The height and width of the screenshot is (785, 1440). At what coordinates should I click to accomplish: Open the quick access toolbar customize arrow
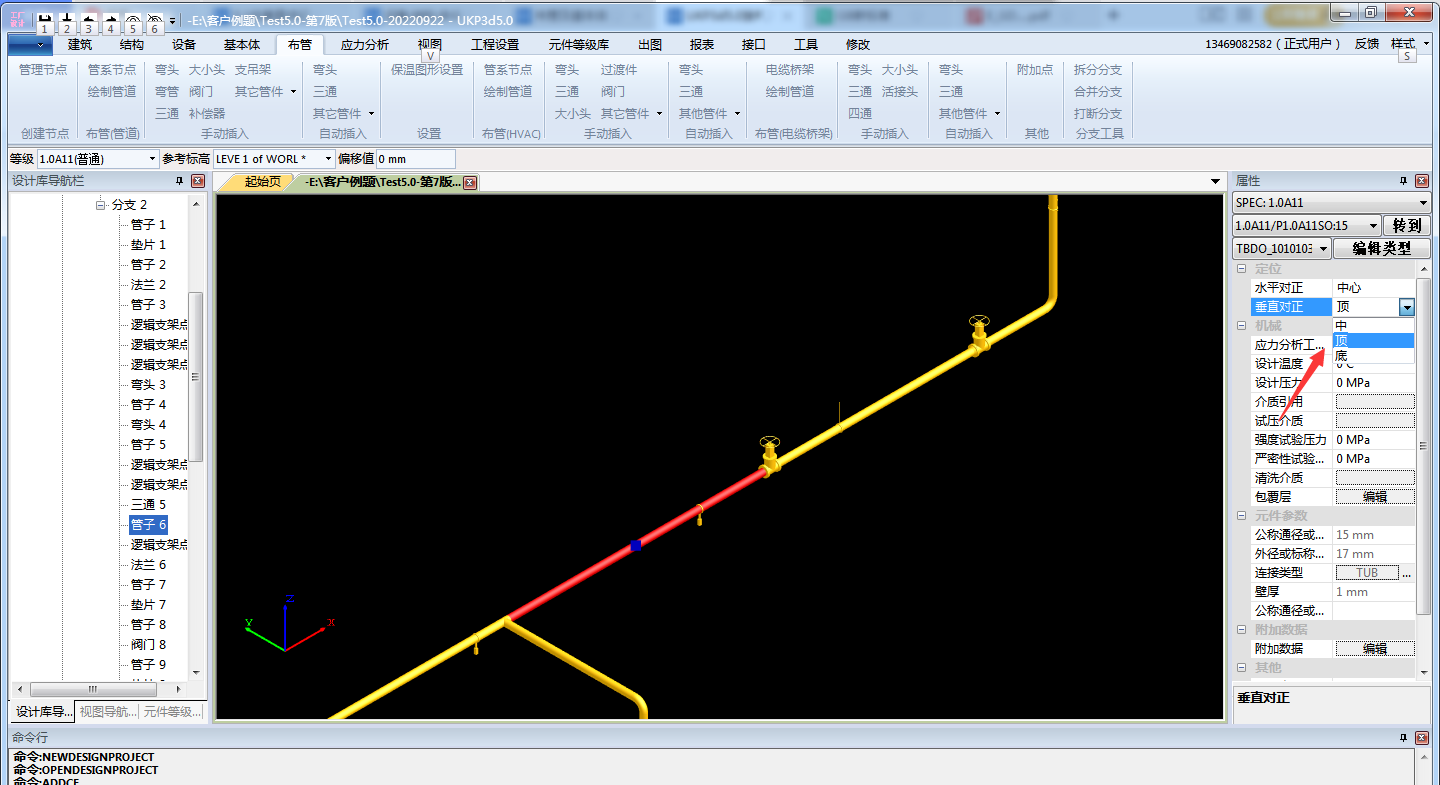(x=173, y=20)
